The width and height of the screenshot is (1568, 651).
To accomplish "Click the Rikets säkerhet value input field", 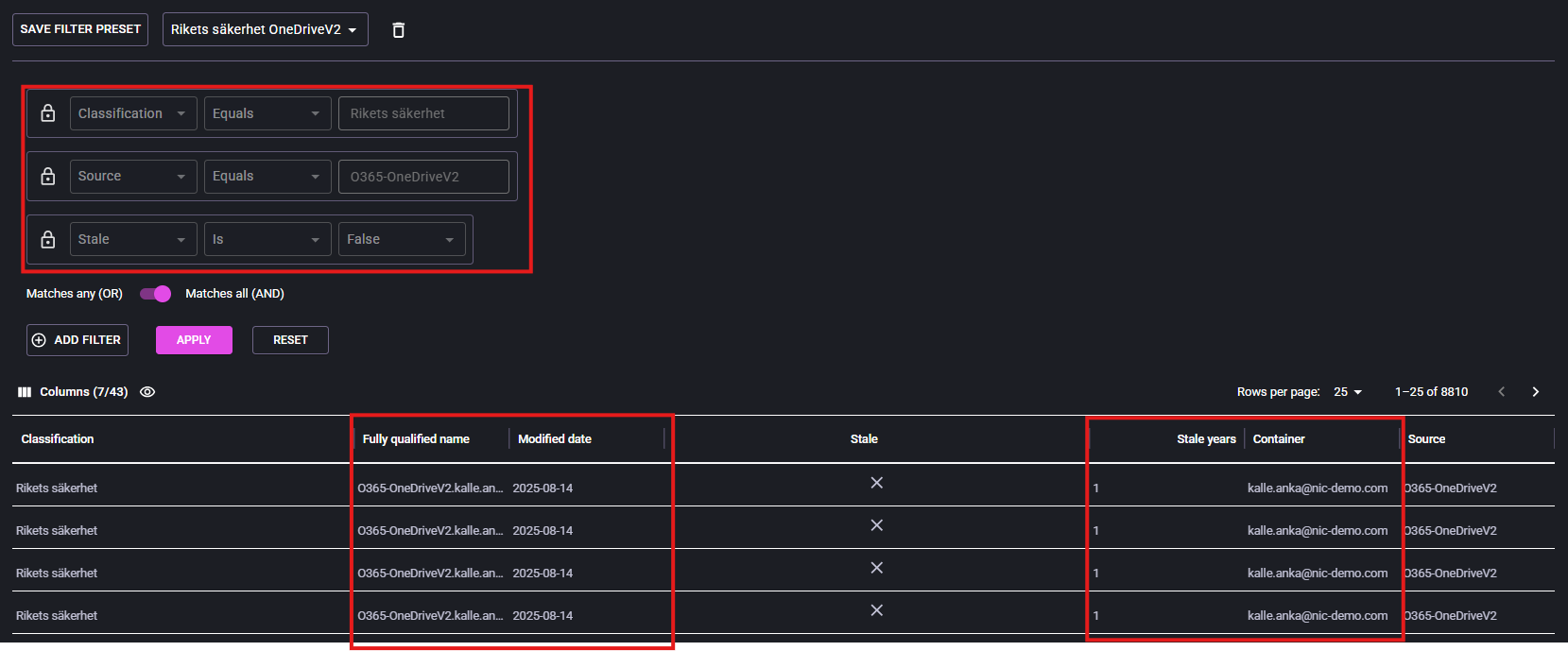I will 423,113.
